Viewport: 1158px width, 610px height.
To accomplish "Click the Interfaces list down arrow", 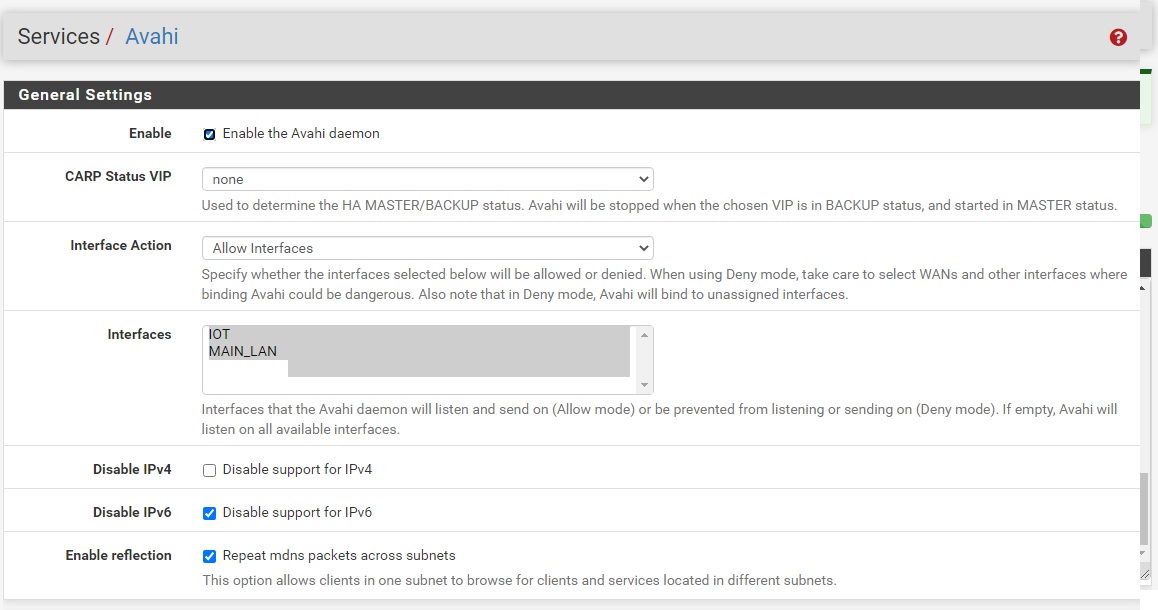I will coord(644,384).
